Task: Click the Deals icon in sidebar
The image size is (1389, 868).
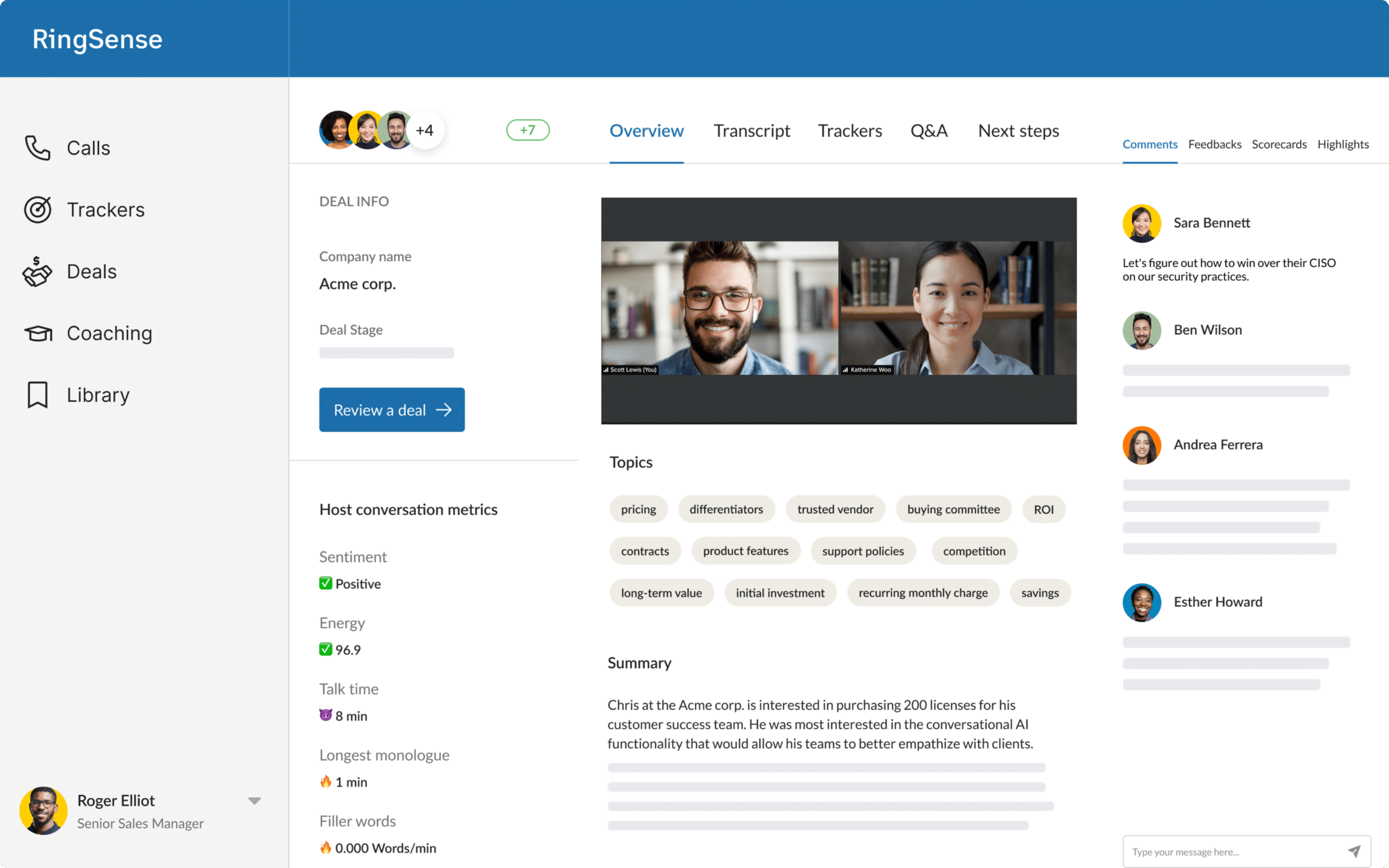Action: tap(38, 270)
